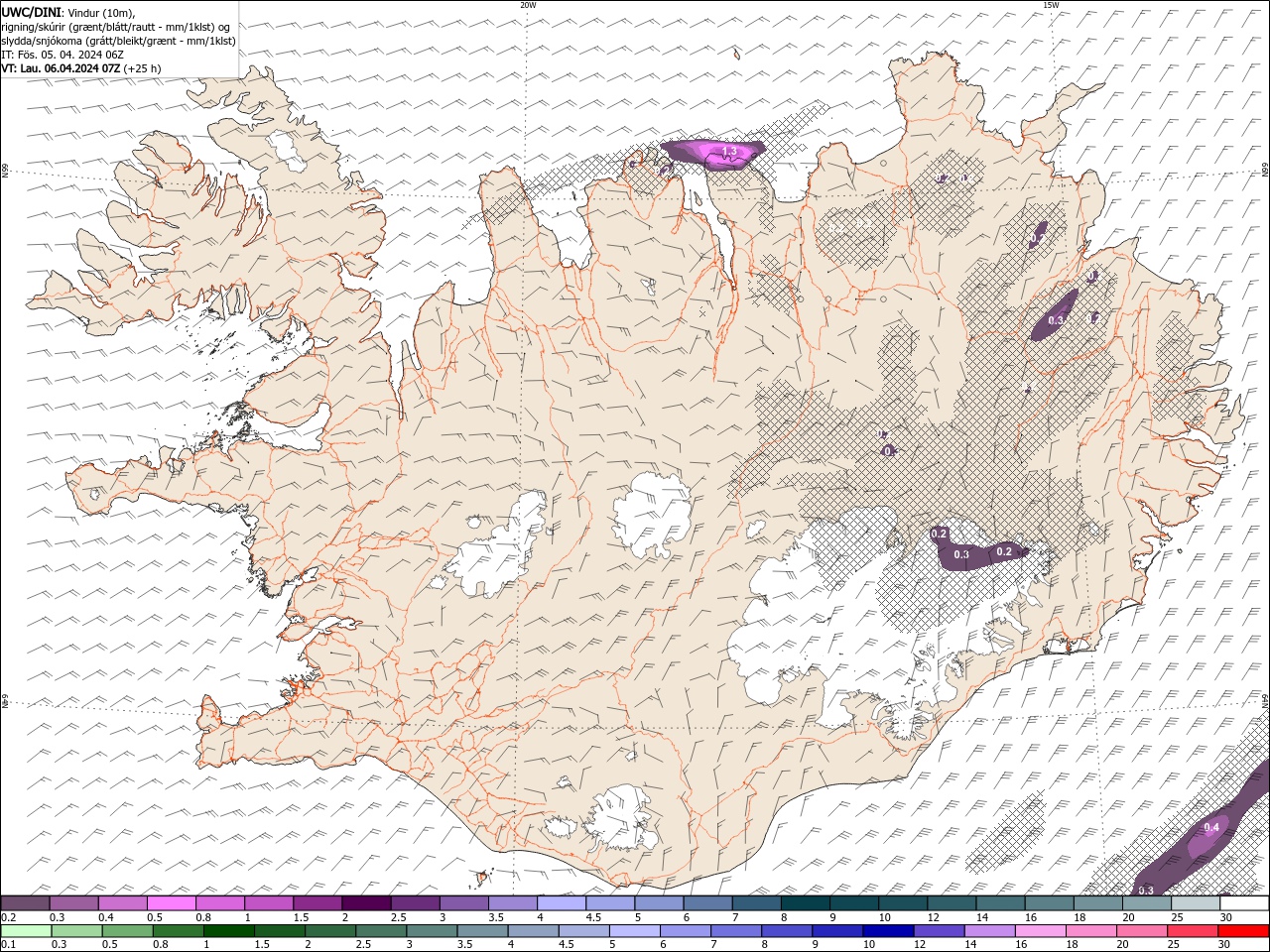Image resolution: width=1270 pixels, height=952 pixels.
Task: Click the 'slydda/snjókoma' legend description line
Action: [118, 41]
